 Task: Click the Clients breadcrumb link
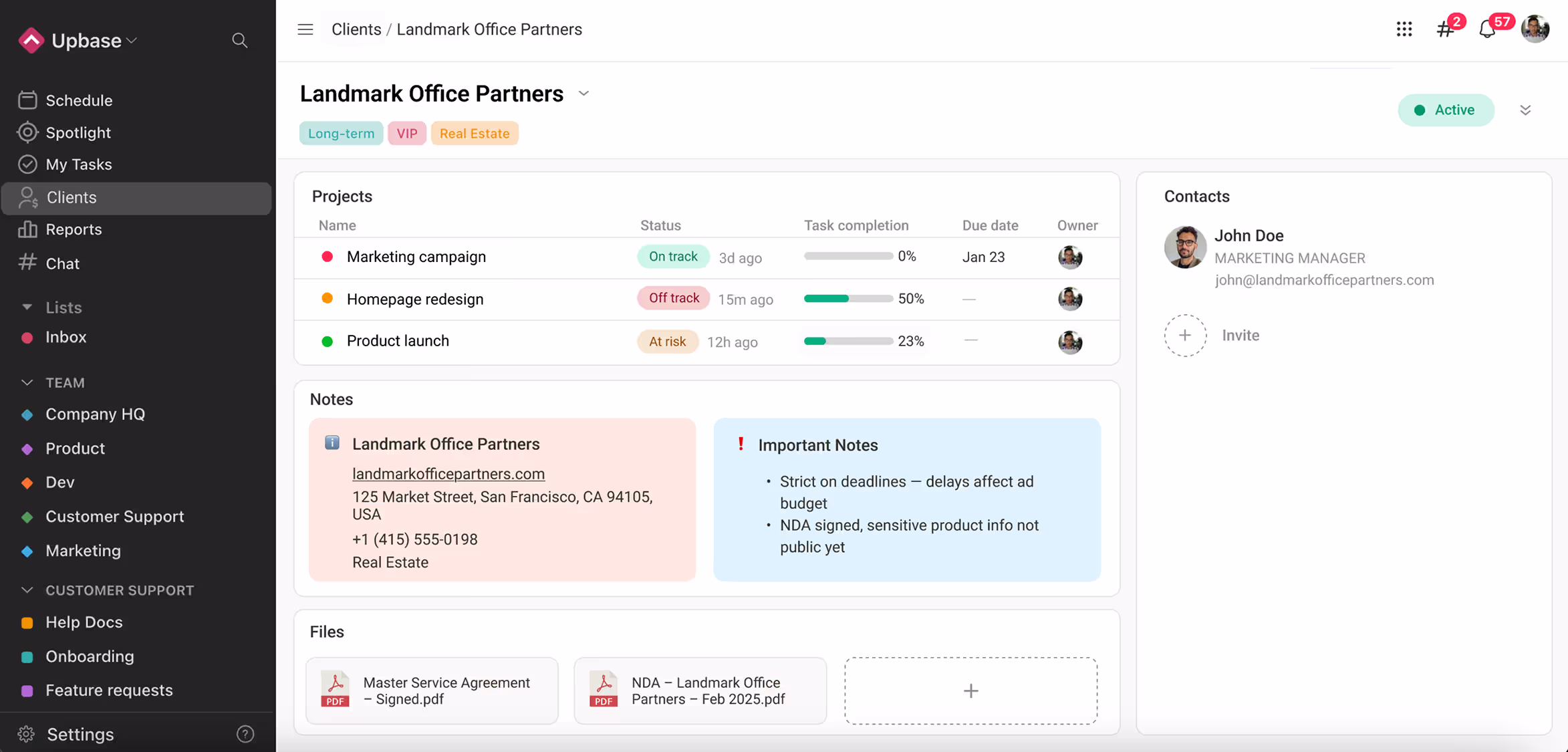coord(356,29)
